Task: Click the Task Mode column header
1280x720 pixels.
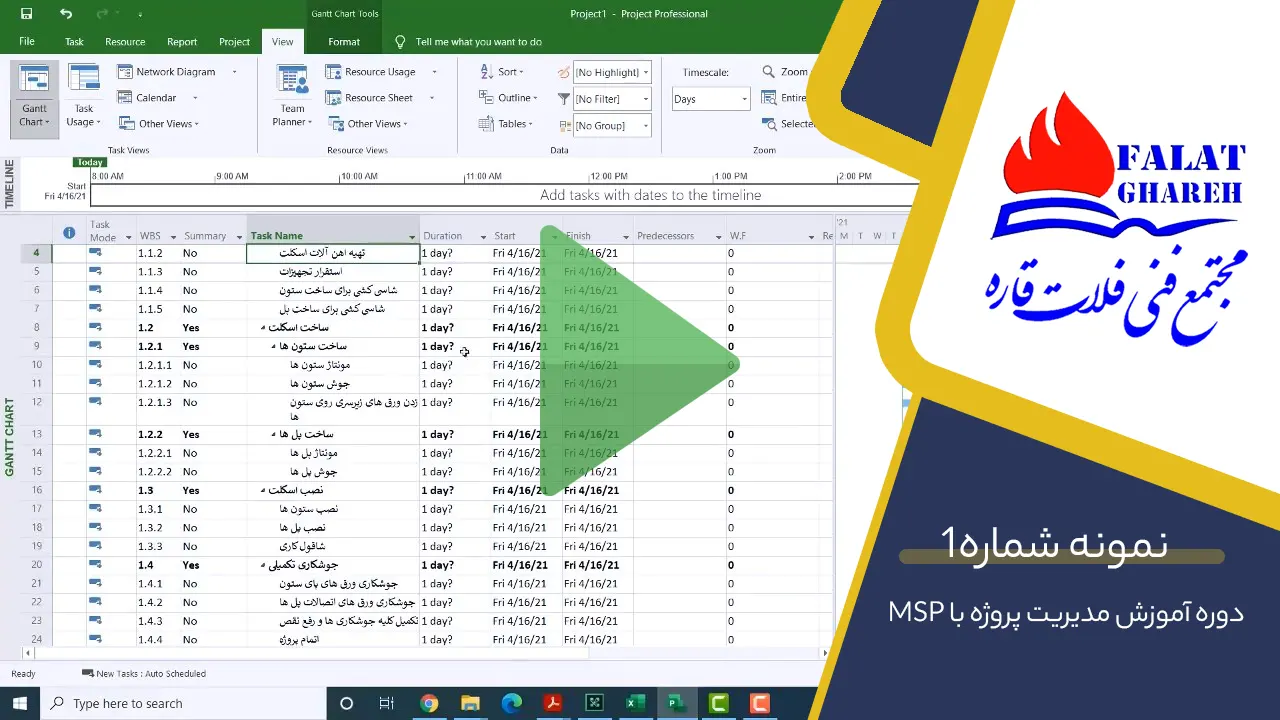Action: [110, 231]
